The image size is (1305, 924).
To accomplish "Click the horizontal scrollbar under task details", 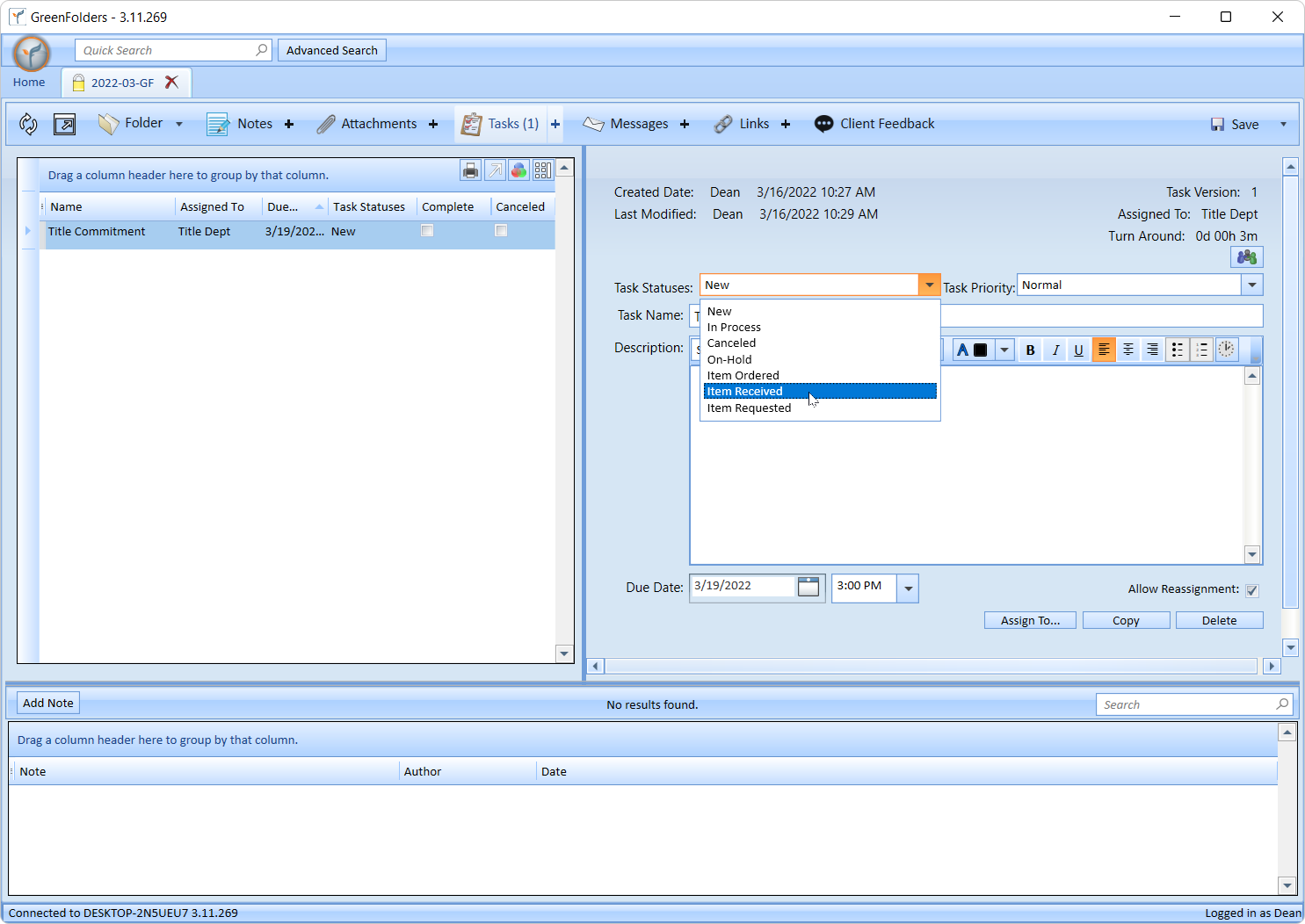I will [933, 667].
